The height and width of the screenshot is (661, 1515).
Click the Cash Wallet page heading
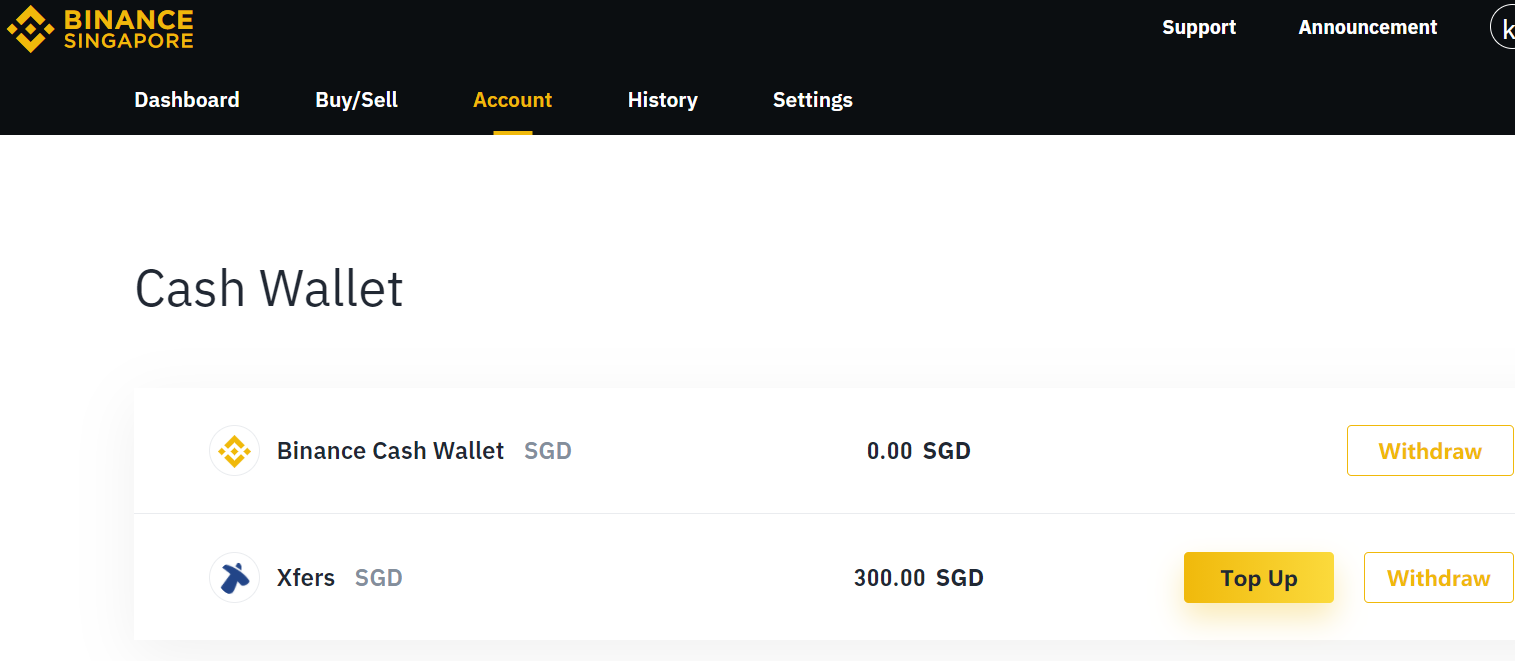coord(269,289)
